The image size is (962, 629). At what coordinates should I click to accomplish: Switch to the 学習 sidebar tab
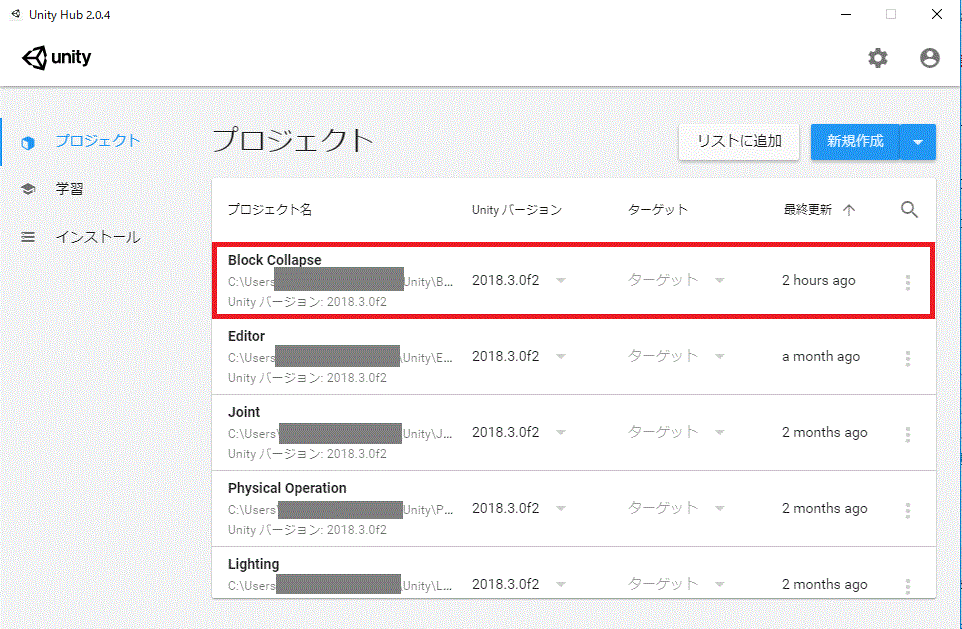(69, 189)
